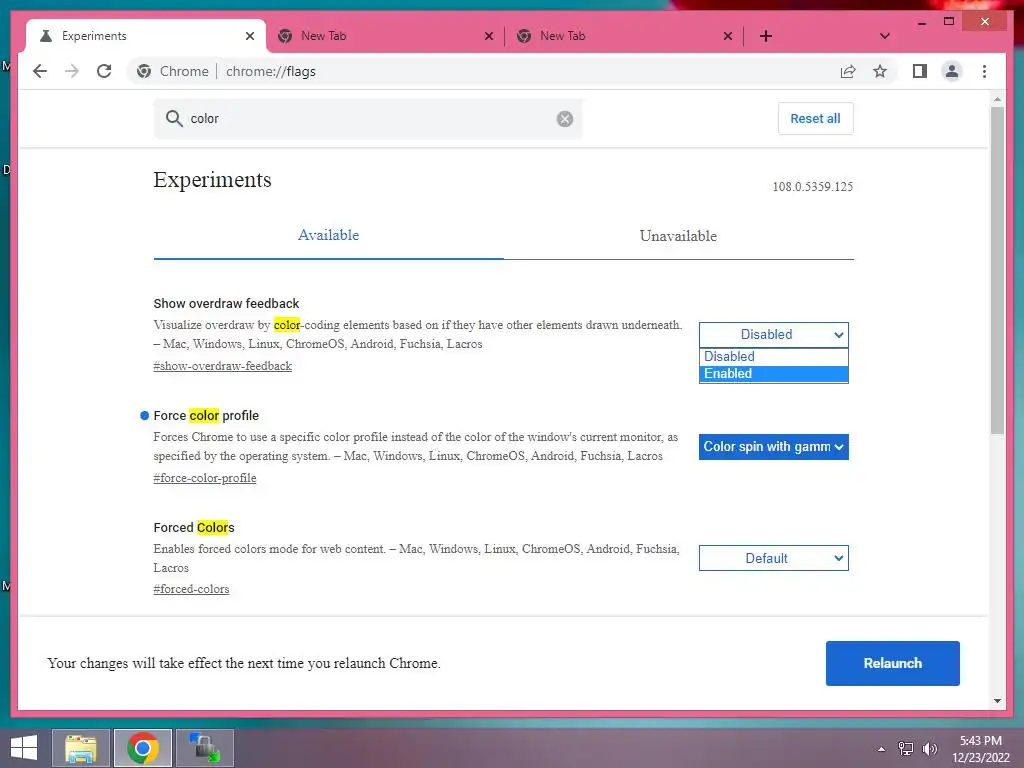Close the second New Tab
Screen dimensions: 1024x768
[728, 36]
